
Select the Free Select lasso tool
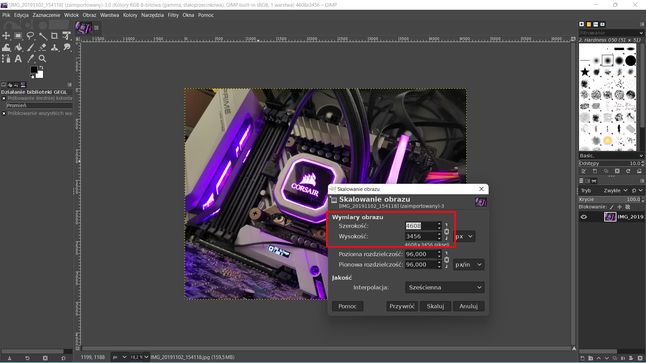coord(30,36)
